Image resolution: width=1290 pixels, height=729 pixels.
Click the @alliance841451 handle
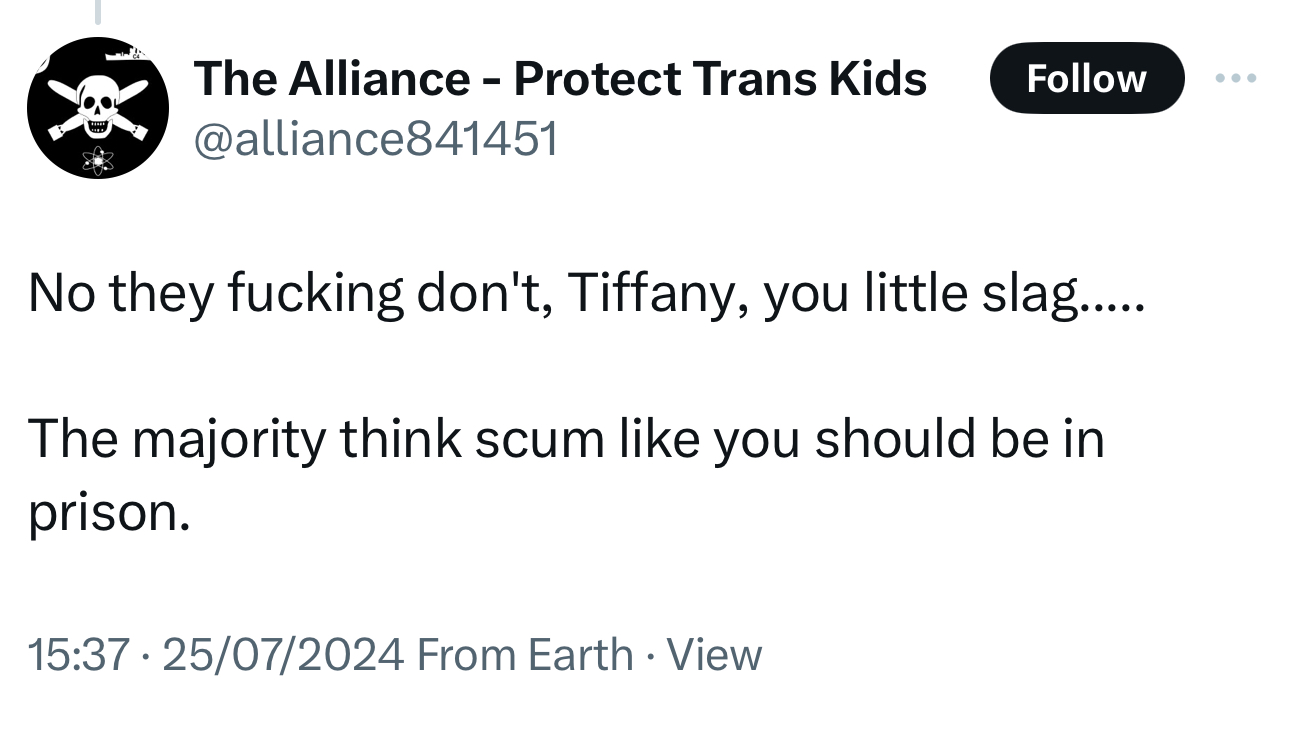click(x=375, y=139)
